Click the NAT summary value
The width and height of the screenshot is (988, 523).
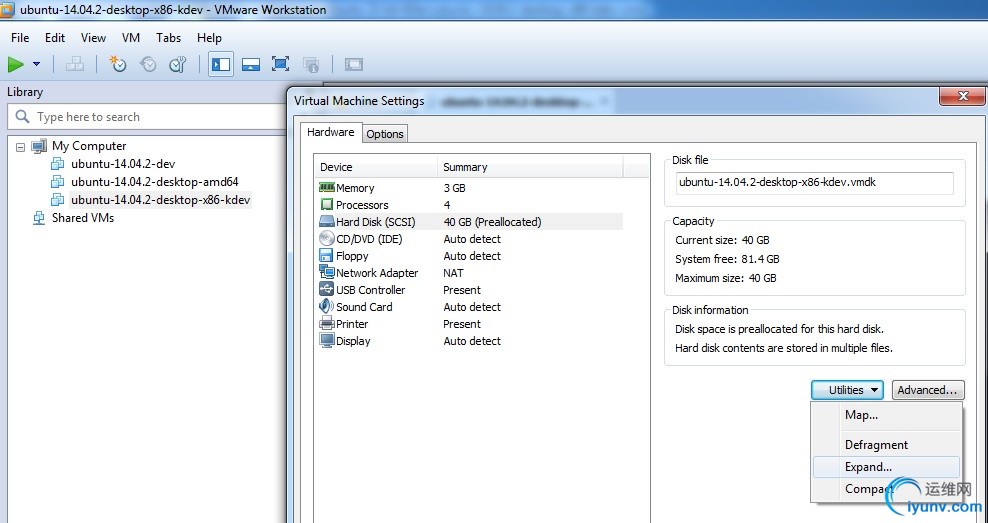point(453,273)
